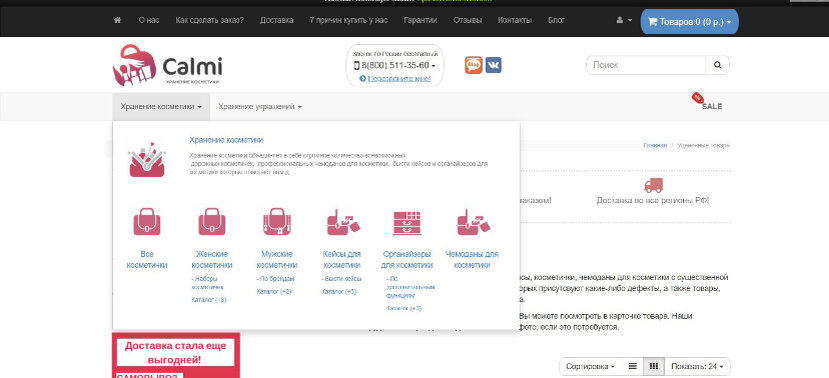Click the "Кейсы для косметики" case icon
829x378 pixels.
pos(343,222)
